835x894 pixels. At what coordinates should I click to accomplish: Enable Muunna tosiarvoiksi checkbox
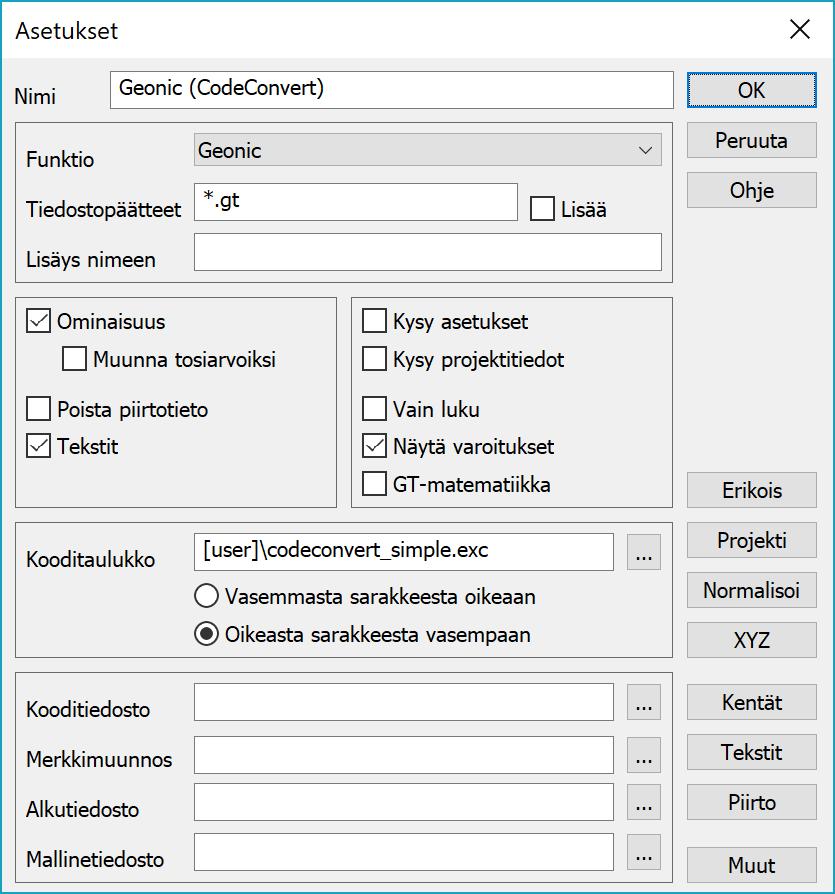click(74, 359)
